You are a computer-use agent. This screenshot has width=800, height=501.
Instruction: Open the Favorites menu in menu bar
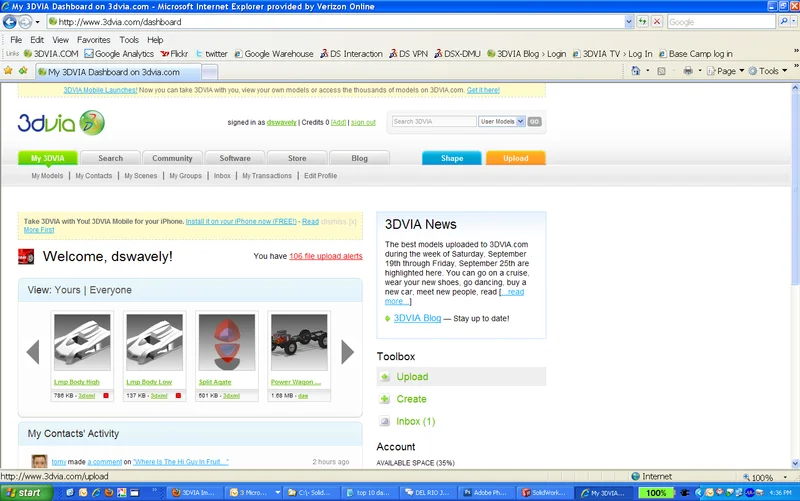pyautogui.click(x=94, y=40)
